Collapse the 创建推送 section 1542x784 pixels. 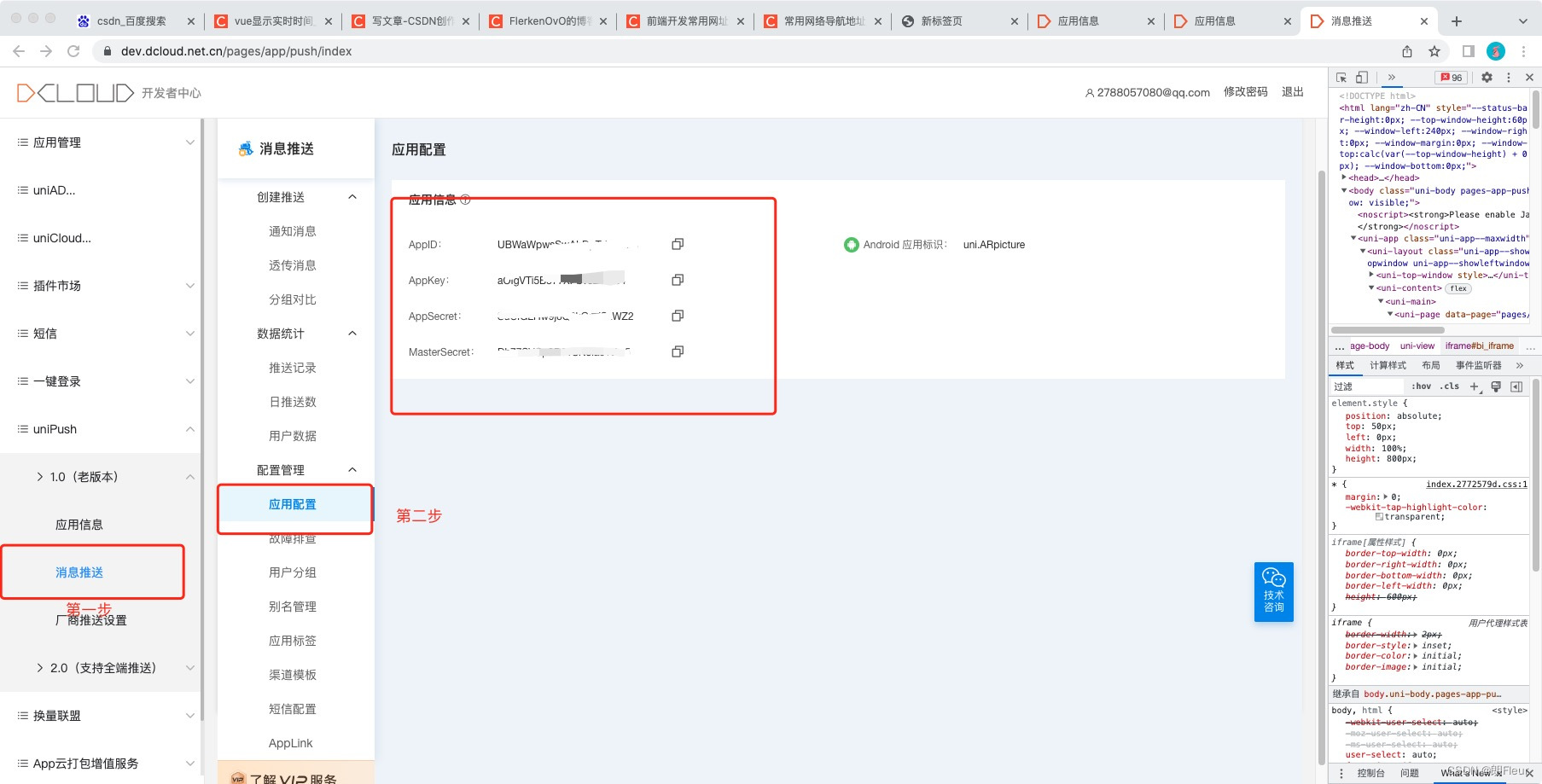[x=352, y=196]
